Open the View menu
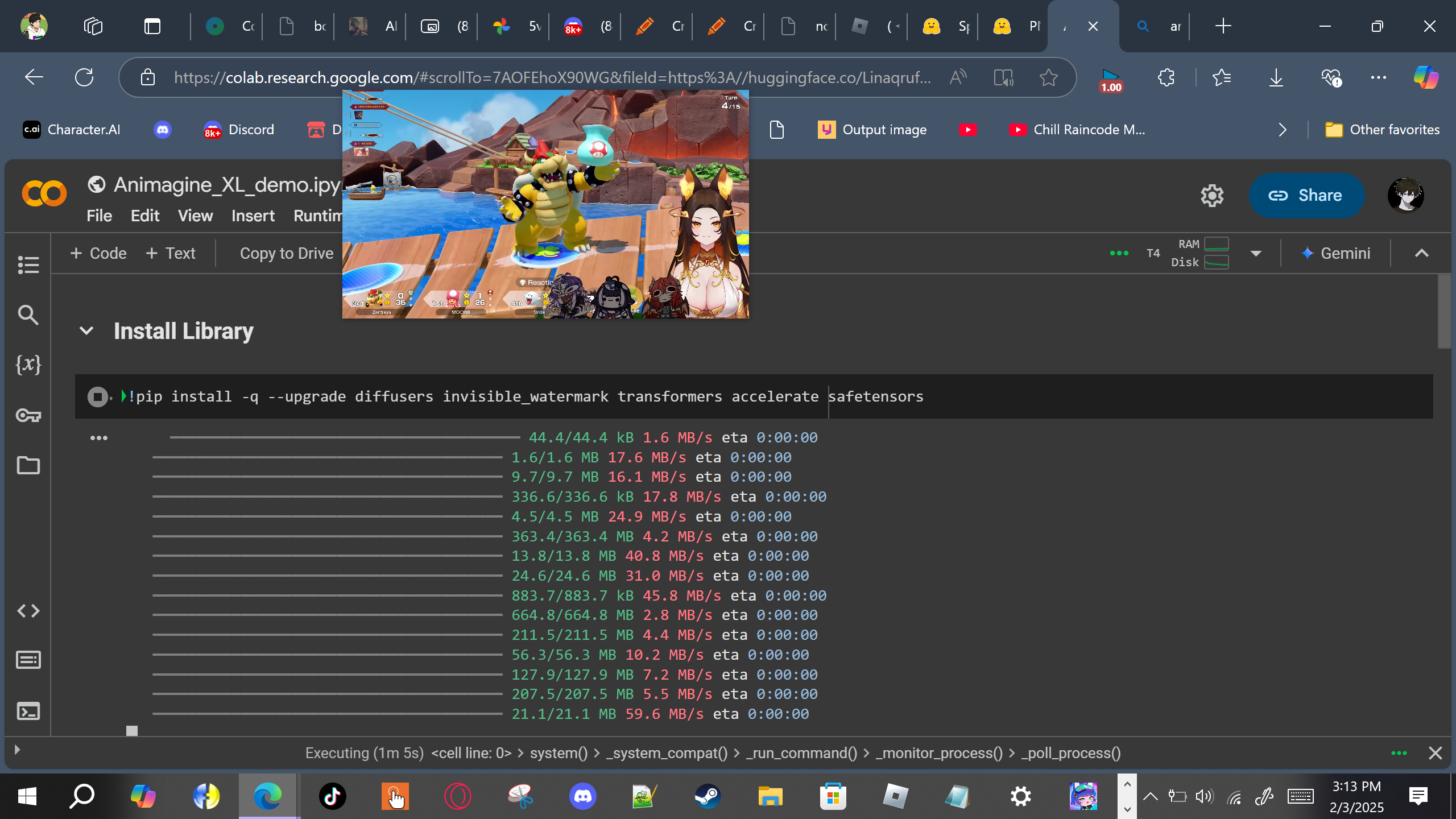This screenshot has height=819, width=1456. point(195,216)
